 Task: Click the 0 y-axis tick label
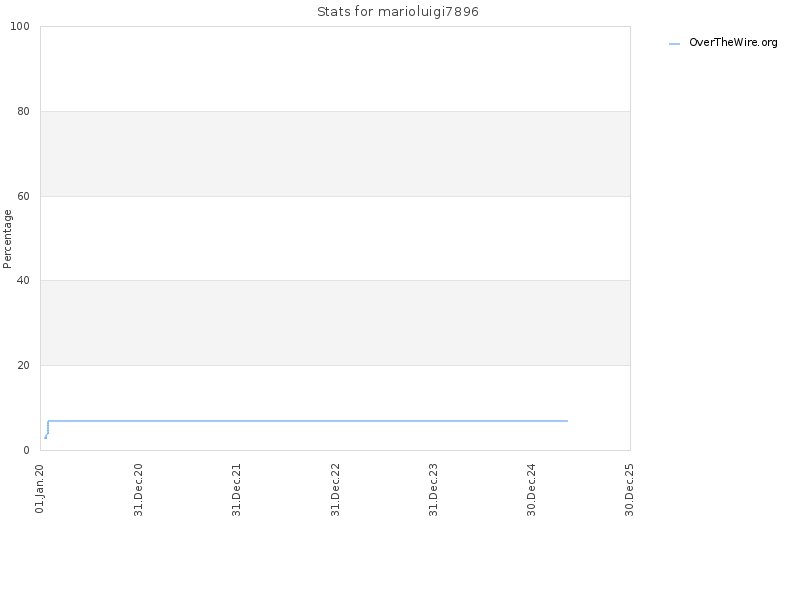(x=27, y=451)
